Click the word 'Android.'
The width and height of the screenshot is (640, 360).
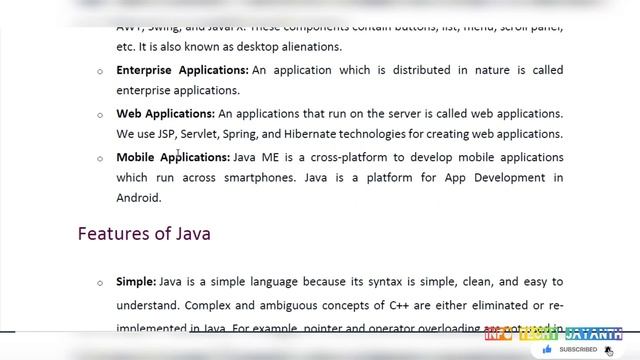coord(139,198)
